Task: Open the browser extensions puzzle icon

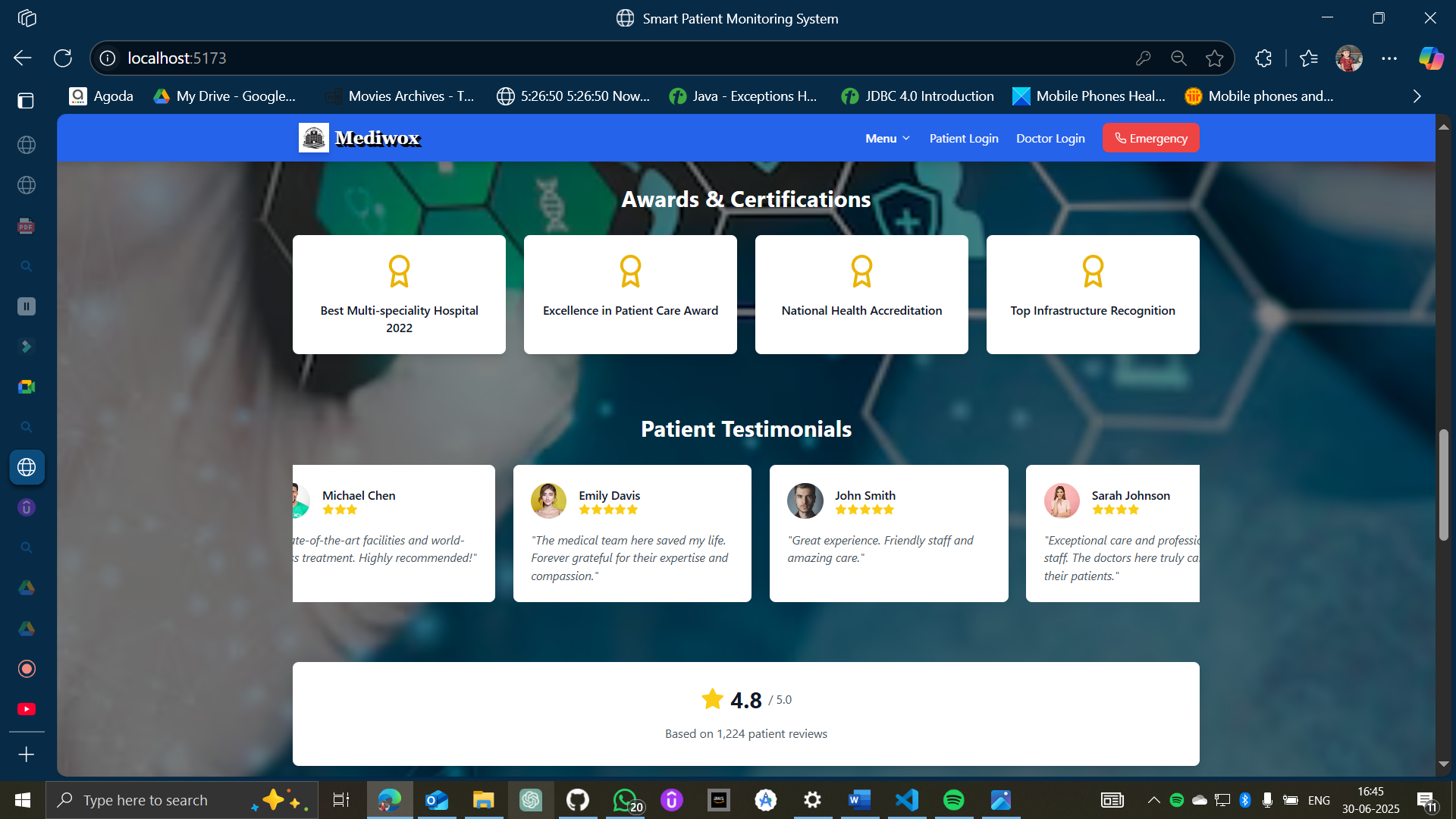Action: click(x=1263, y=58)
